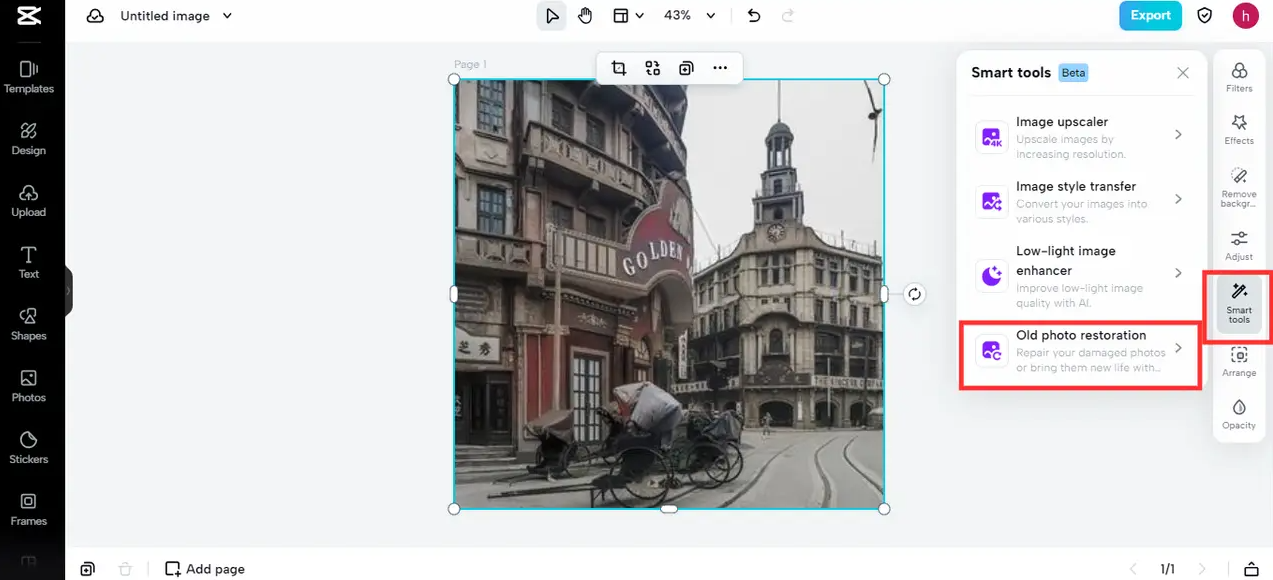
Task: Click the duplicate page icon at bottom
Action: coord(88,569)
